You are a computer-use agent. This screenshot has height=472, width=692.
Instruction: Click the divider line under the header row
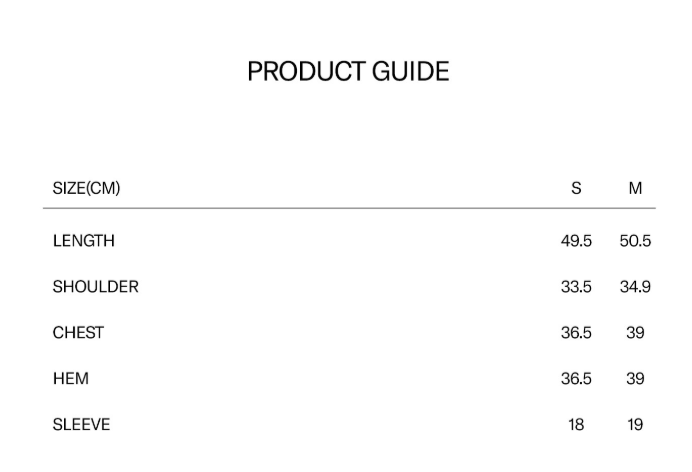click(348, 209)
